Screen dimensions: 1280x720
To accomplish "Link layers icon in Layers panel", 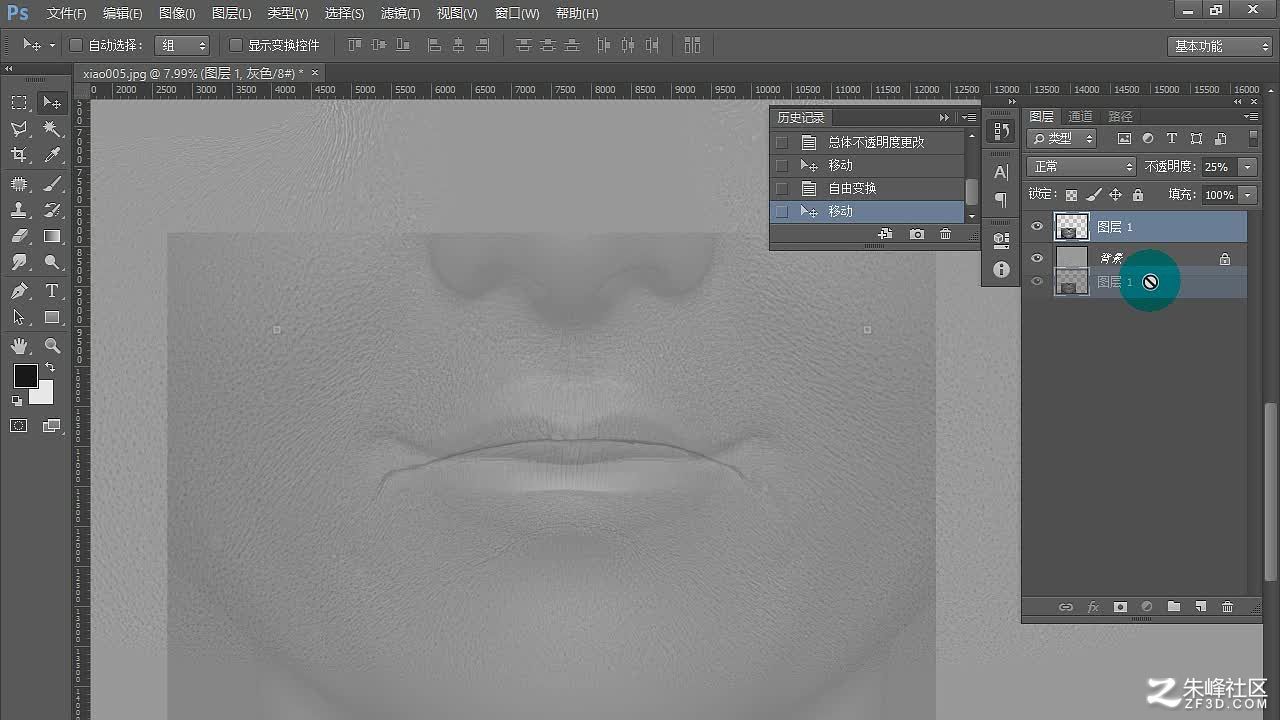I will [x=1066, y=607].
